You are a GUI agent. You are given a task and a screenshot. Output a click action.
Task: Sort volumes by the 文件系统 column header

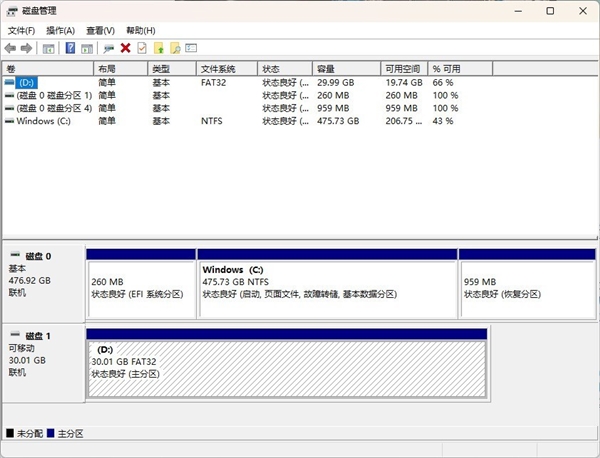click(218, 68)
